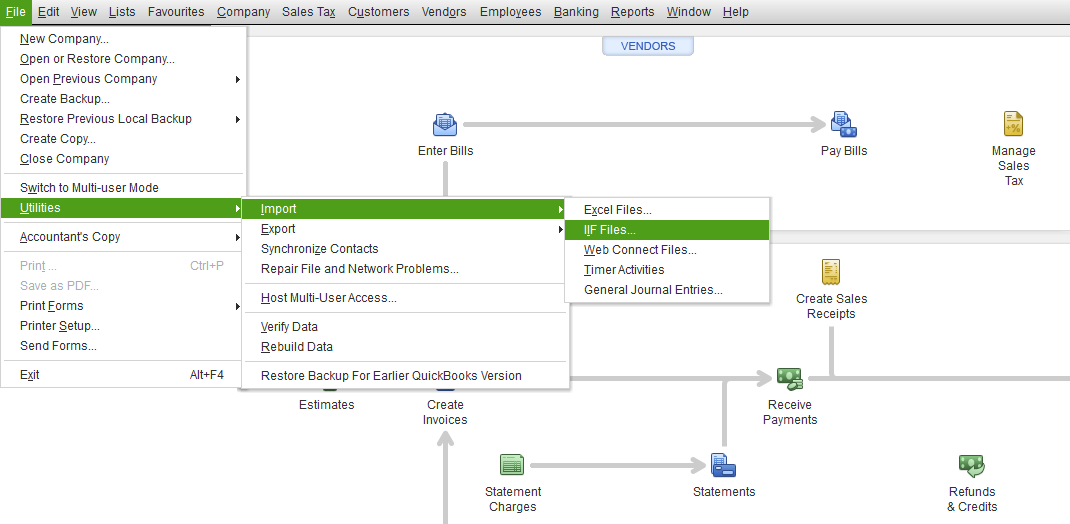This screenshot has width=1070, height=524.
Task: Open the Statement Charges icon
Action: (x=512, y=465)
